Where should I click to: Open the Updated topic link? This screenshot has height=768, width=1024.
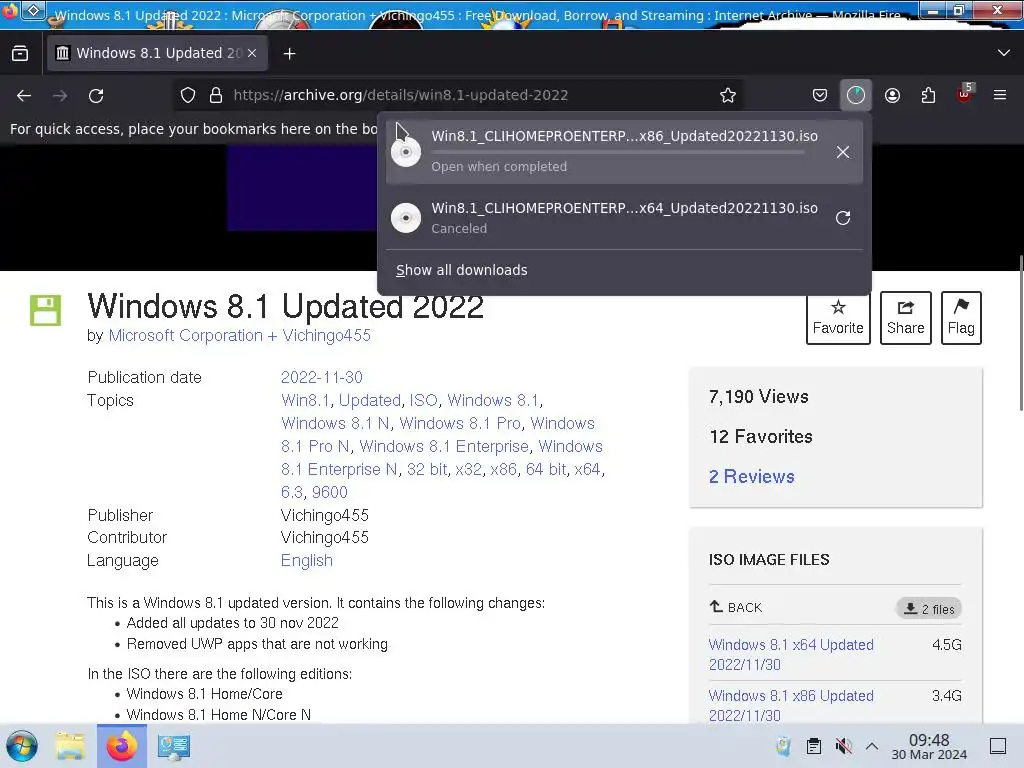tap(370, 400)
